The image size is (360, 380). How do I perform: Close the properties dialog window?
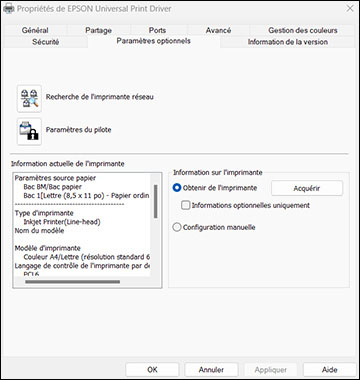(x=350, y=9)
